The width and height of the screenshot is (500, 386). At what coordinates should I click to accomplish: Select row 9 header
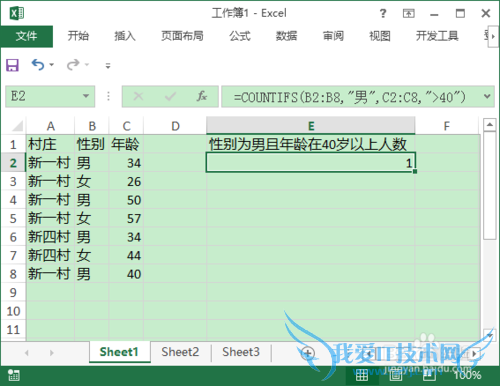coord(13,292)
